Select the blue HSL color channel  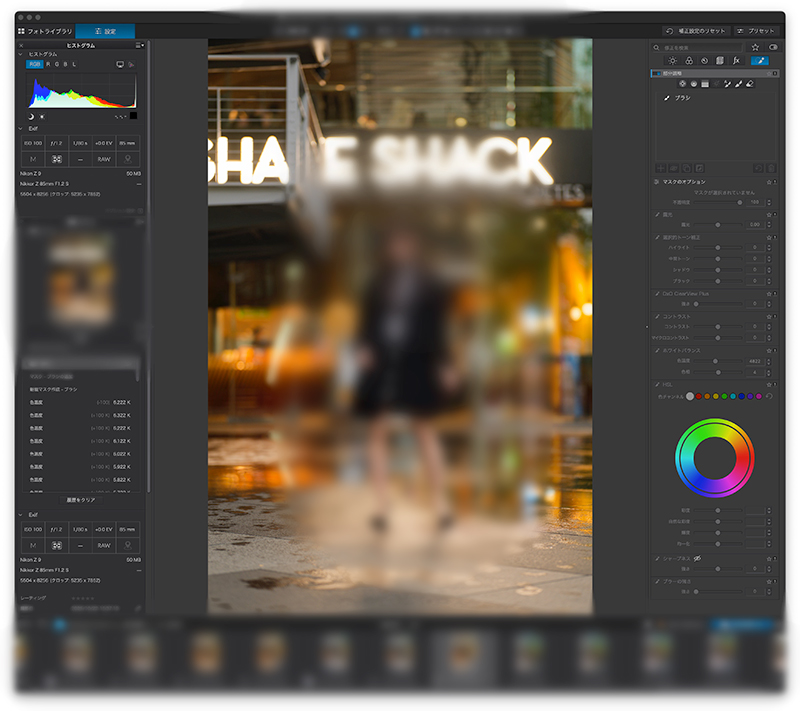point(741,396)
